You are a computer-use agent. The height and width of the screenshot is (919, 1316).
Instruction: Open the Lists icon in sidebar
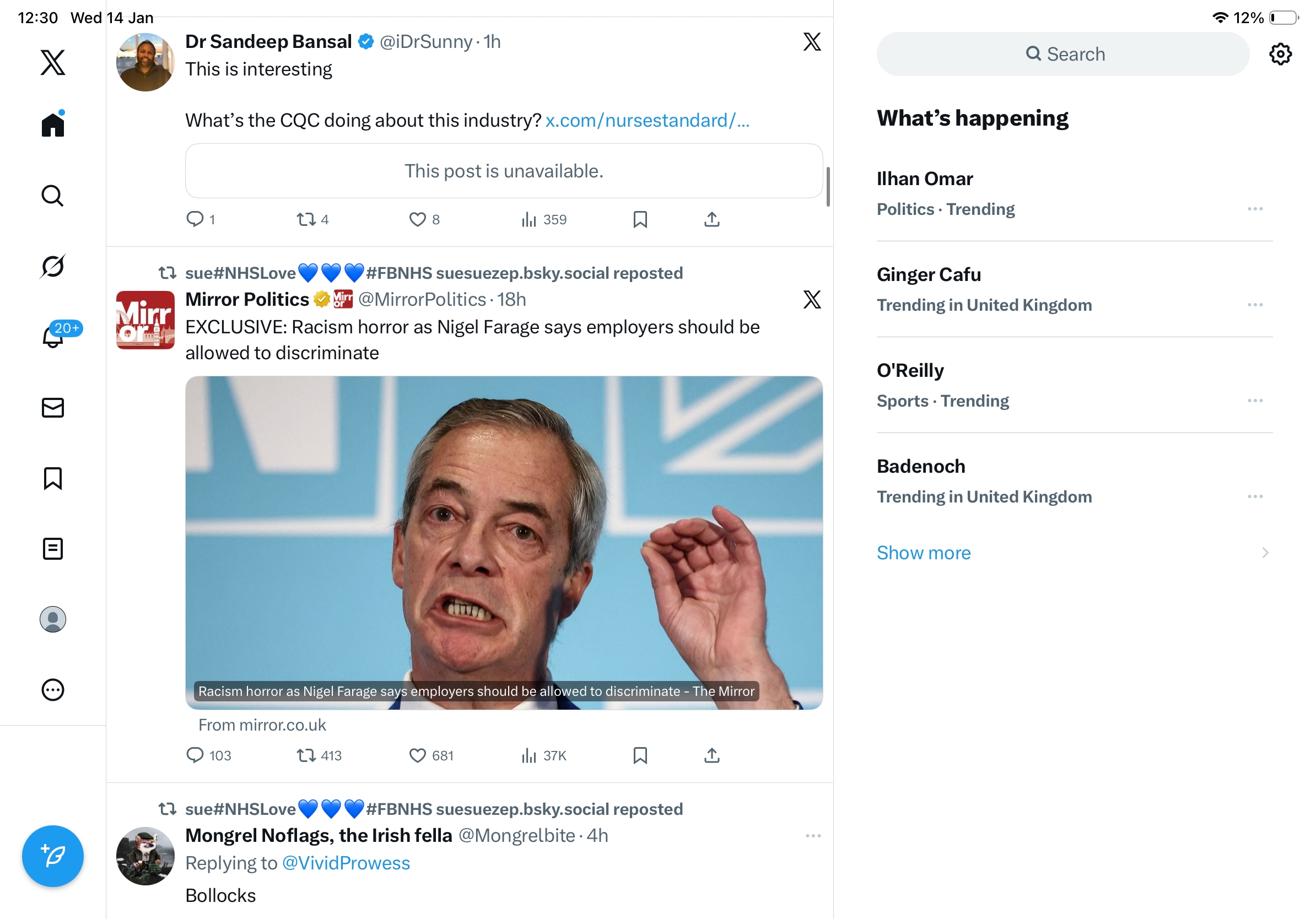click(x=53, y=548)
